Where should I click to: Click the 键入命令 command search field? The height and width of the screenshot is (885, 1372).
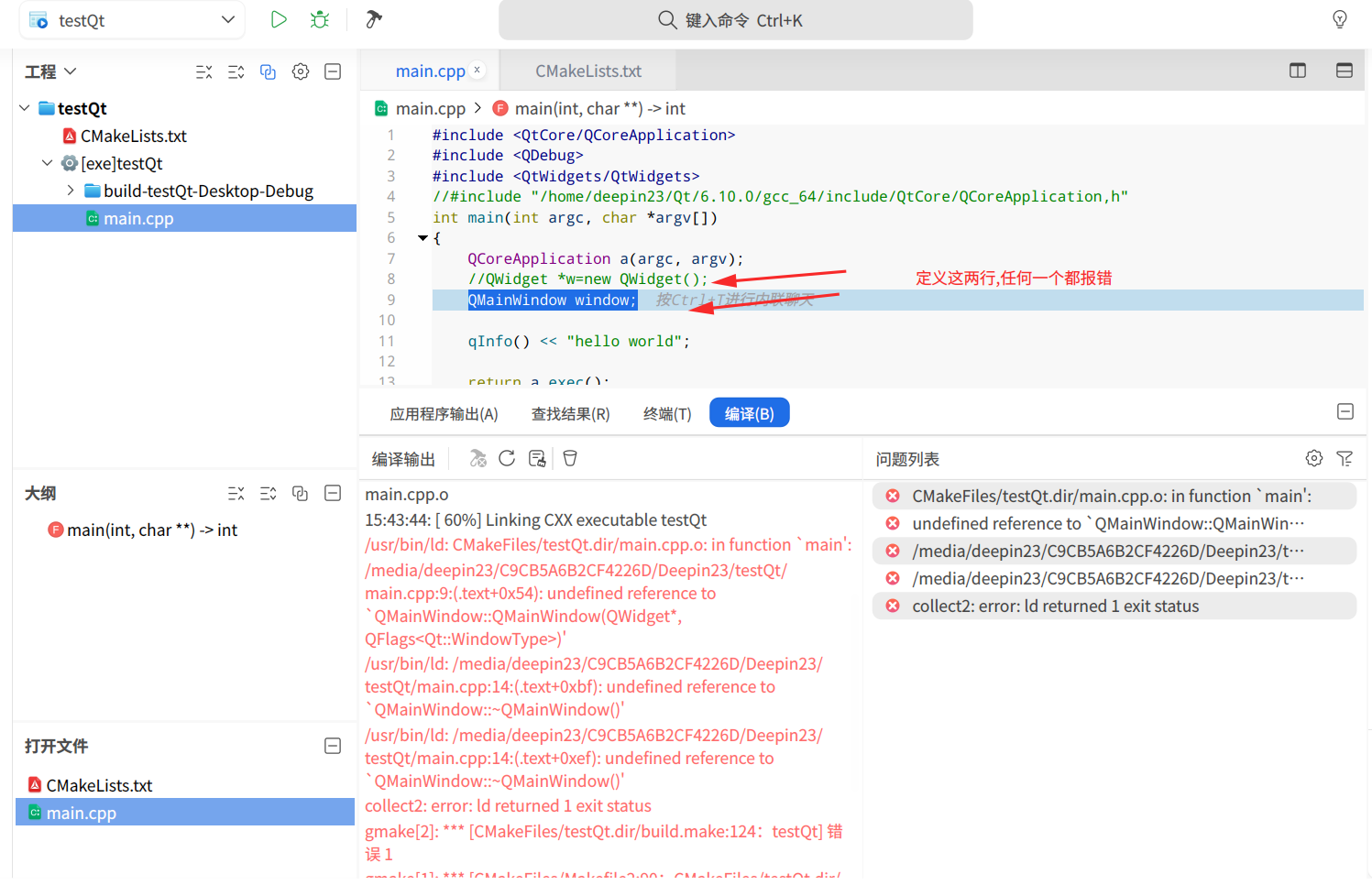point(735,20)
